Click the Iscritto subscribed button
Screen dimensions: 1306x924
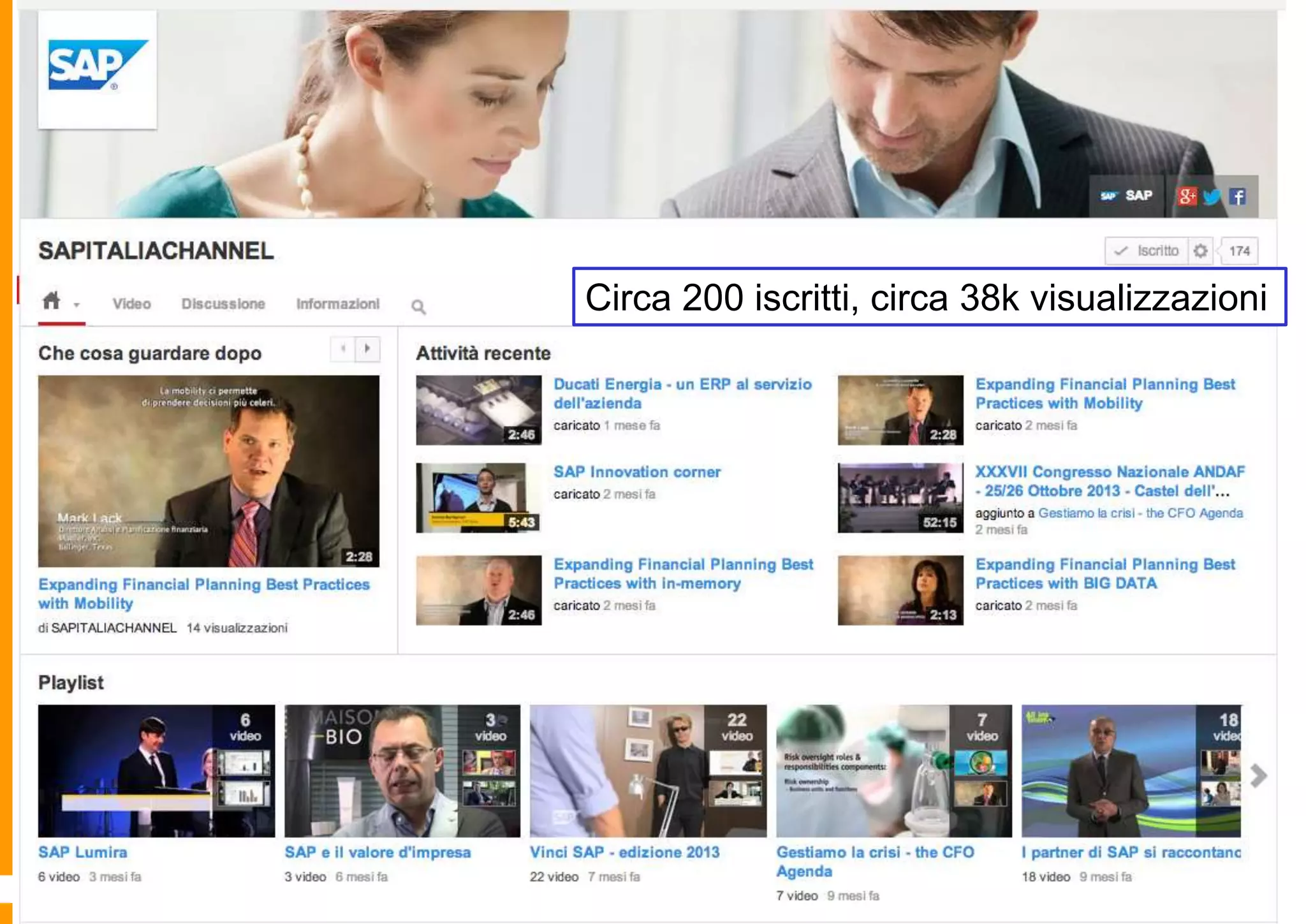(x=1147, y=251)
